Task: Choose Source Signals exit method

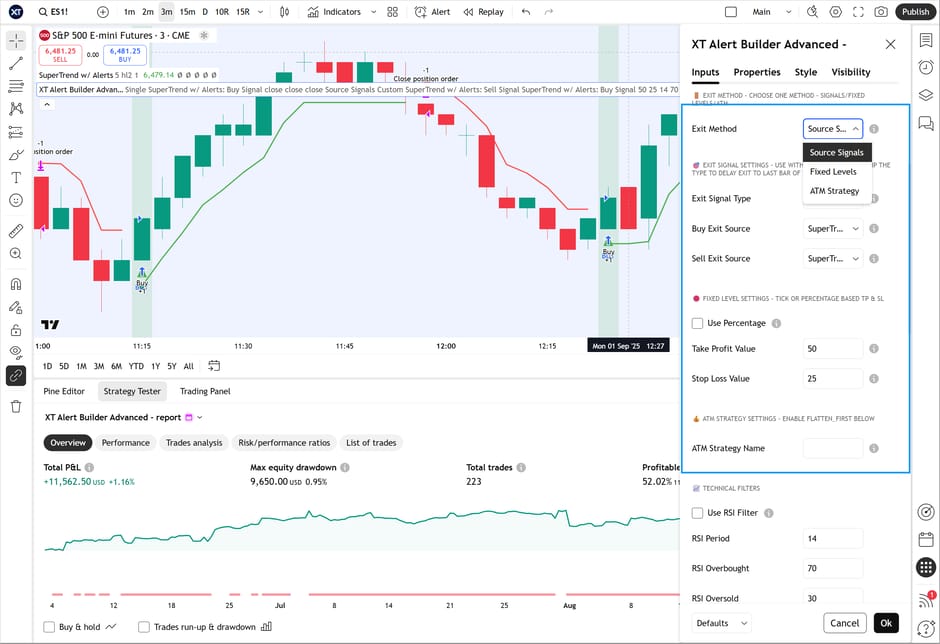Action: pos(837,152)
